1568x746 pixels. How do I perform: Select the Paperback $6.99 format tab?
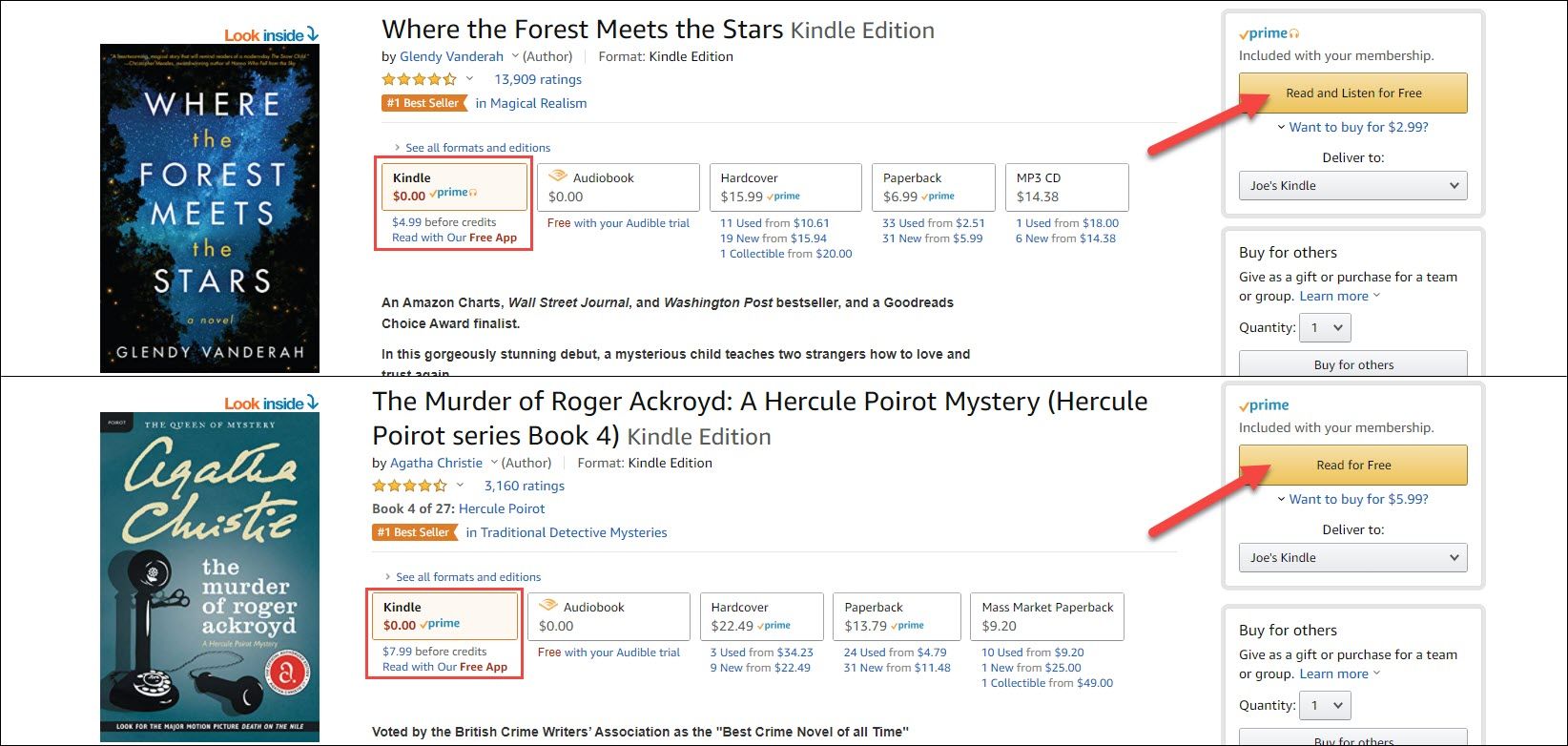pos(933,187)
